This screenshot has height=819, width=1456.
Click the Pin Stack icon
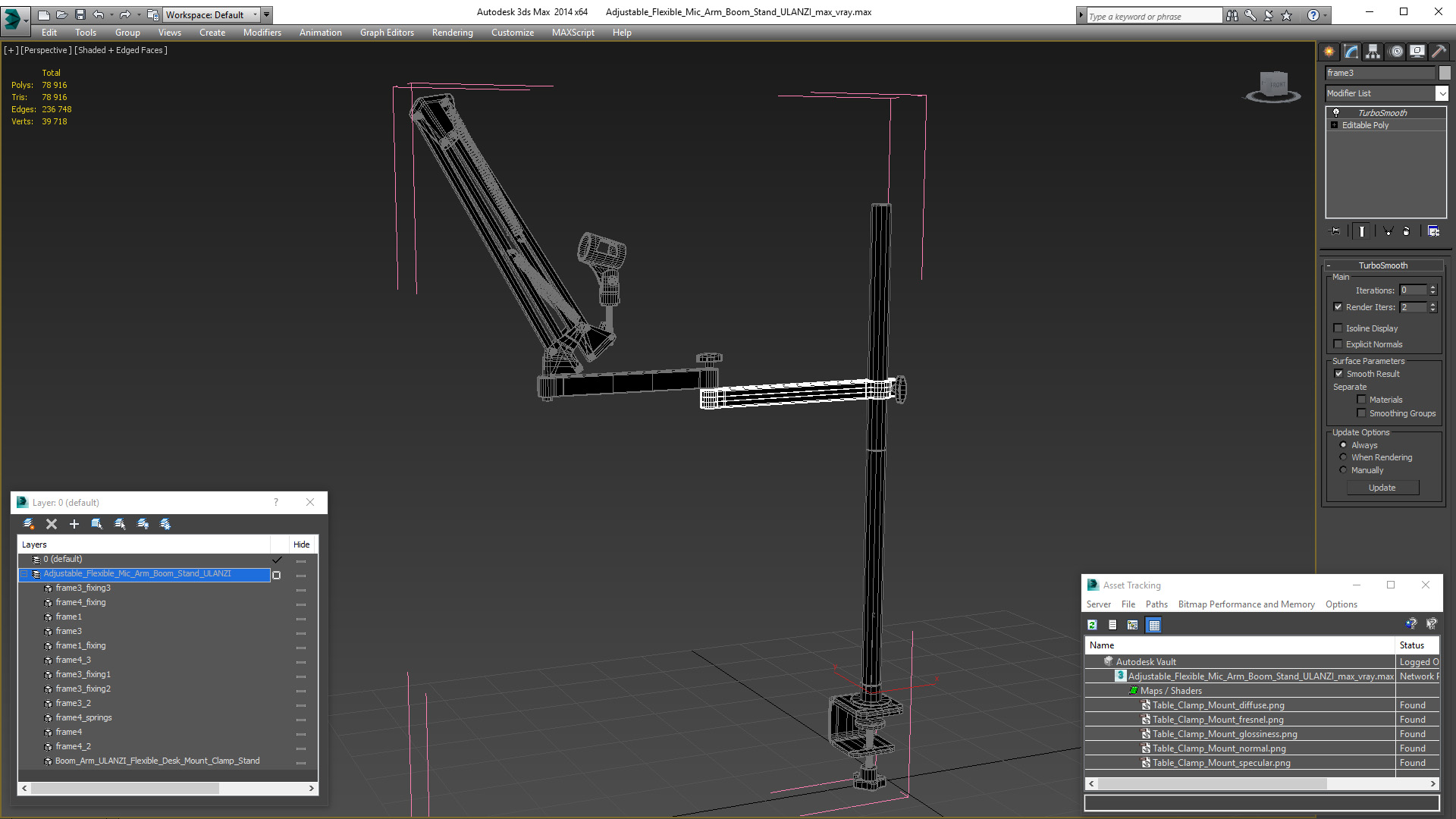[1335, 231]
